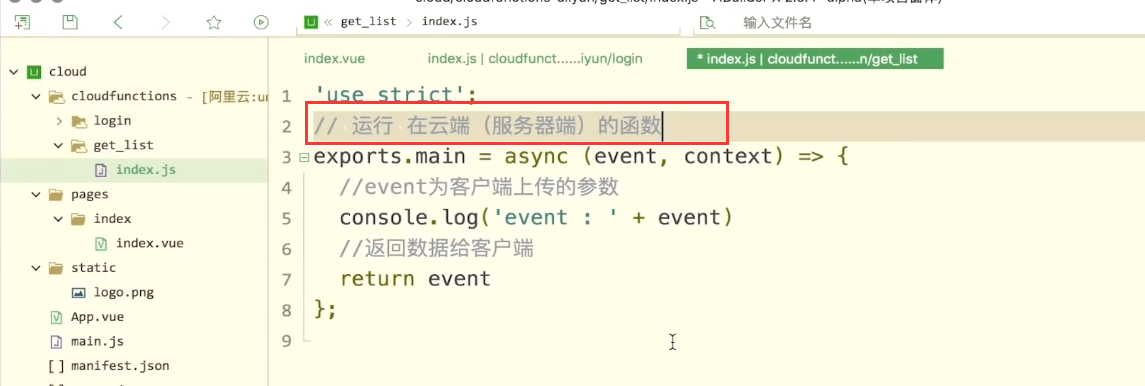
Task: Click the login folder icon
Action: (x=79, y=120)
